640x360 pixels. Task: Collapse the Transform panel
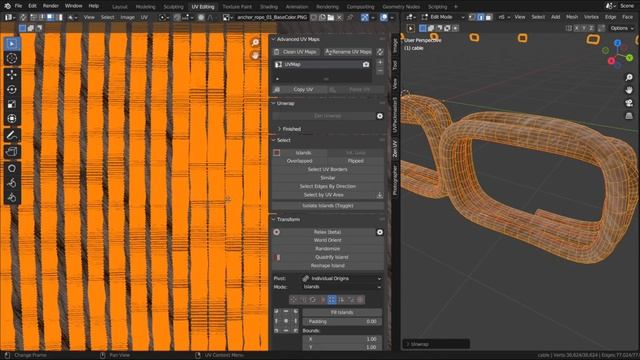tap(274, 220)
